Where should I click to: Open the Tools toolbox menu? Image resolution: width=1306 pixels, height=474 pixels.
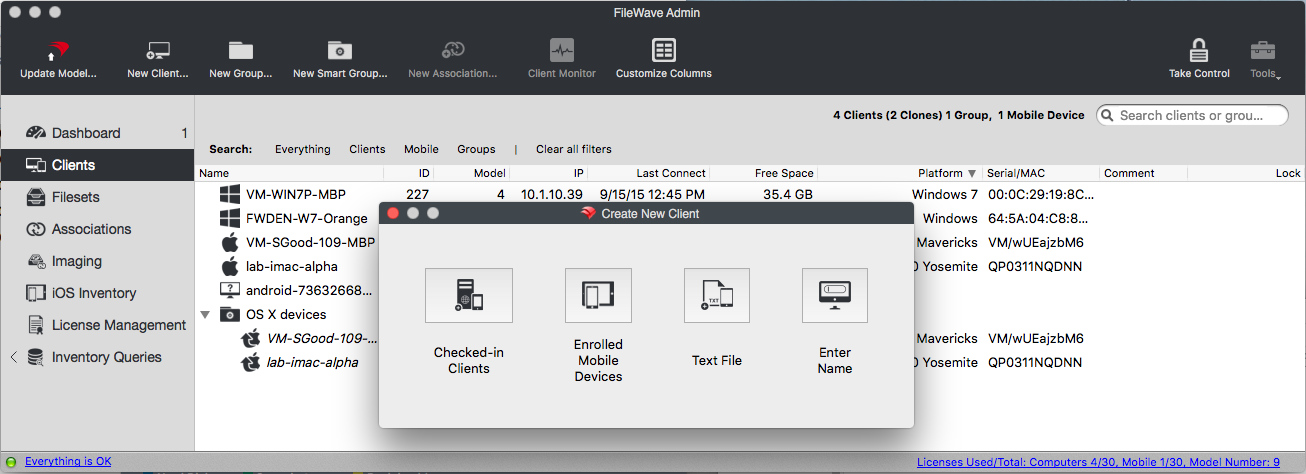coord(1263,50)
